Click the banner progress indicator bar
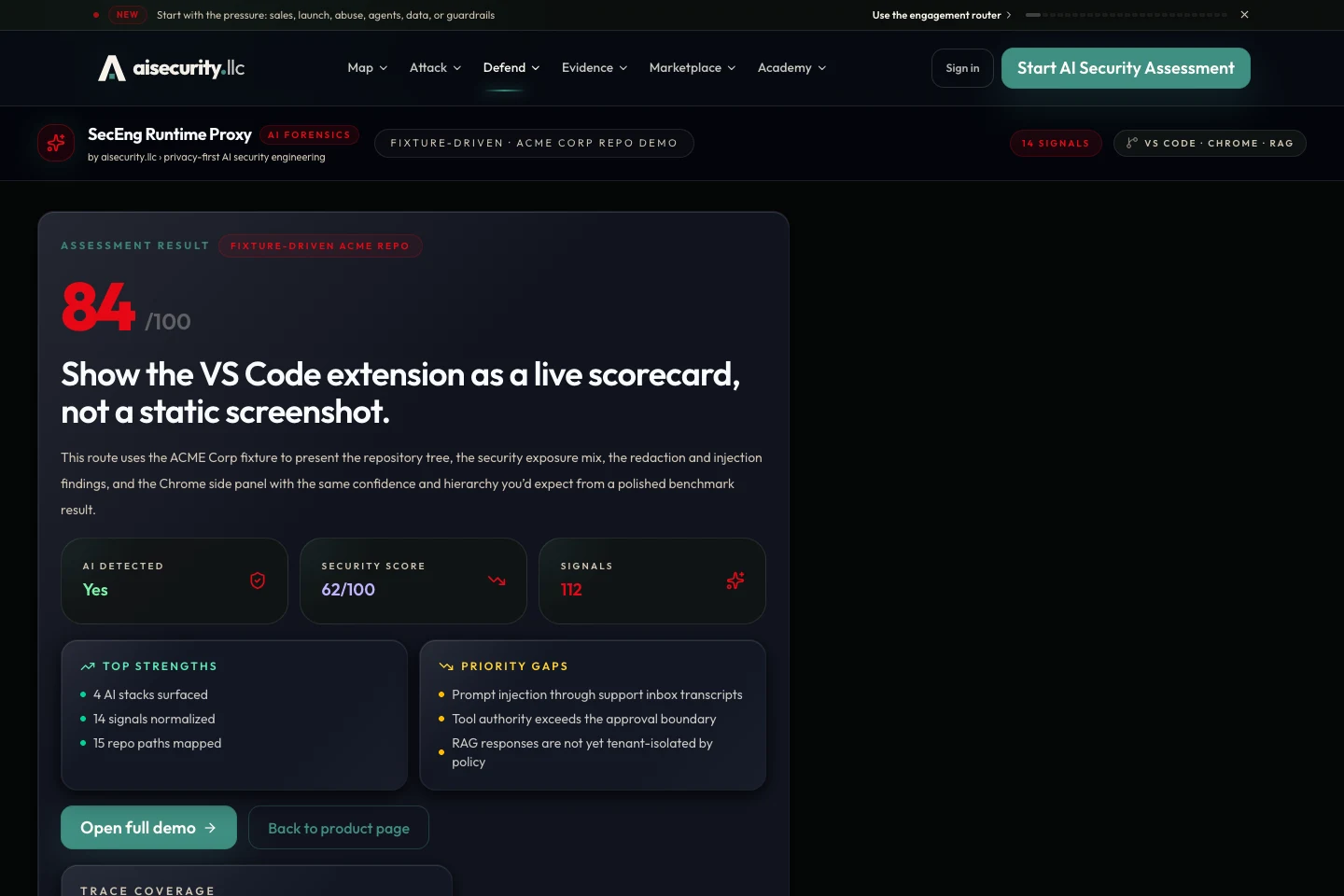 [1127, 15]
